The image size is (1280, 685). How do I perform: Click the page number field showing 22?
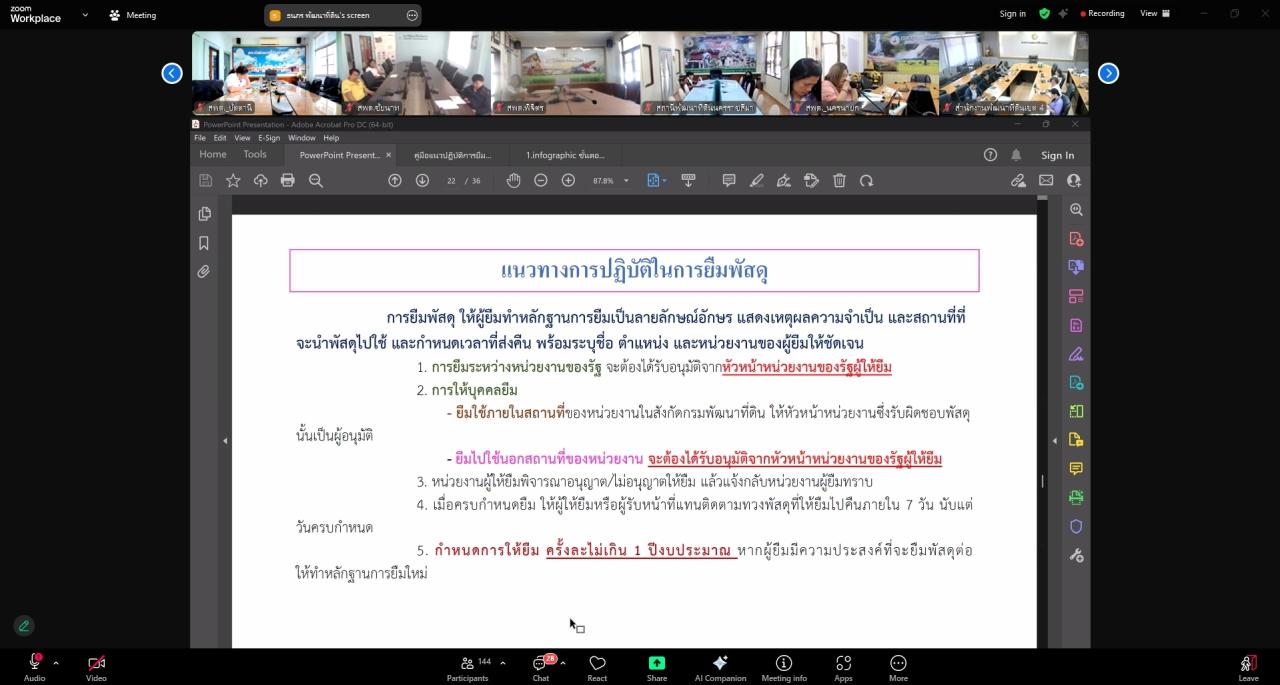tap(453, 180)
